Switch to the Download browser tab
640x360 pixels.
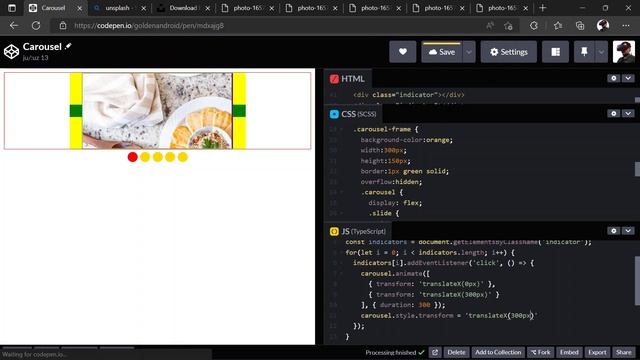[x=183, y=8]
